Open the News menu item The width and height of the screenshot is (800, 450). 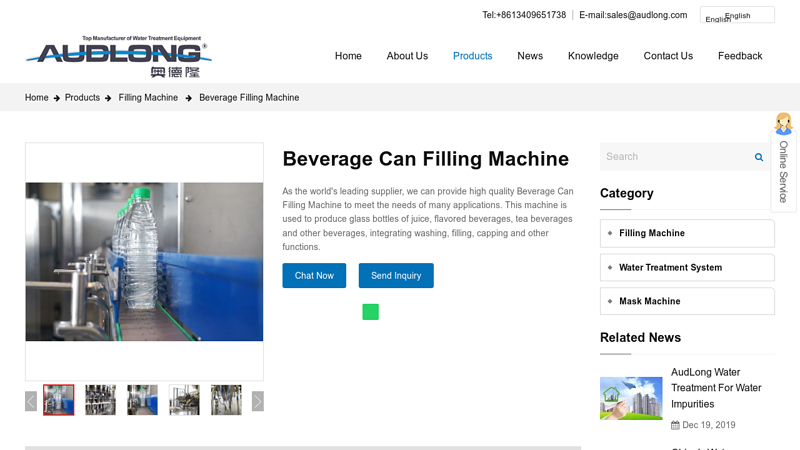pos(530,56)
